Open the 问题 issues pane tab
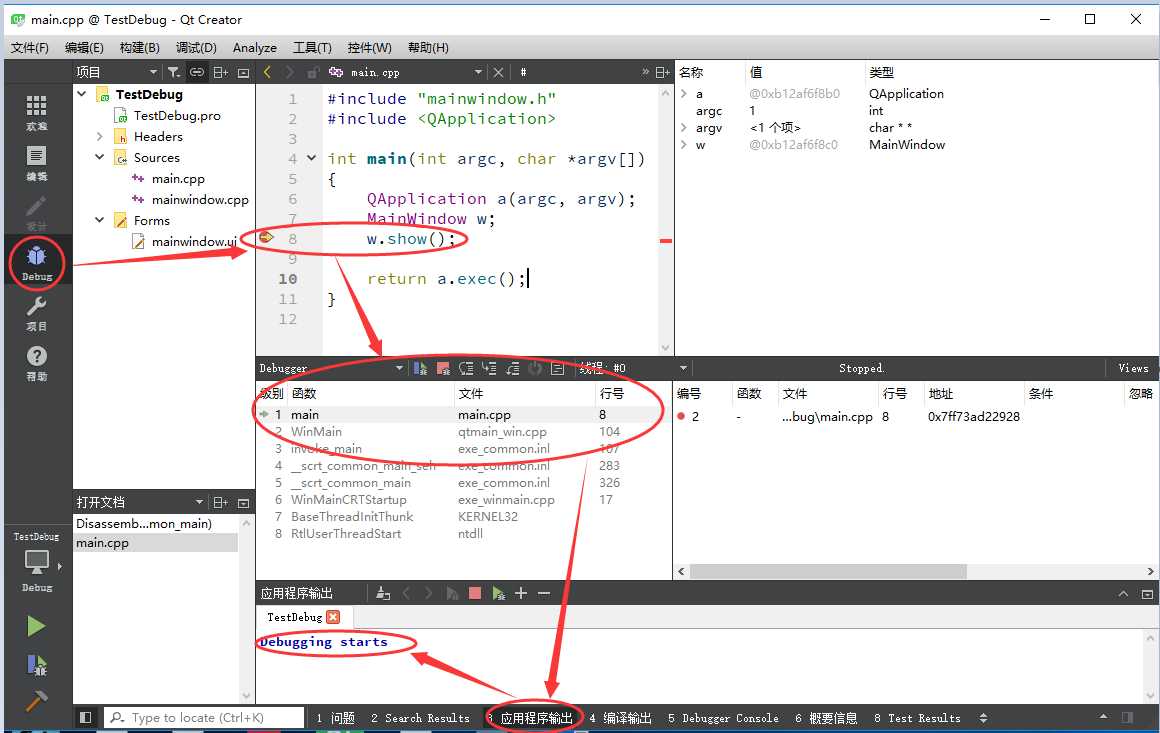 coord(335,717)
